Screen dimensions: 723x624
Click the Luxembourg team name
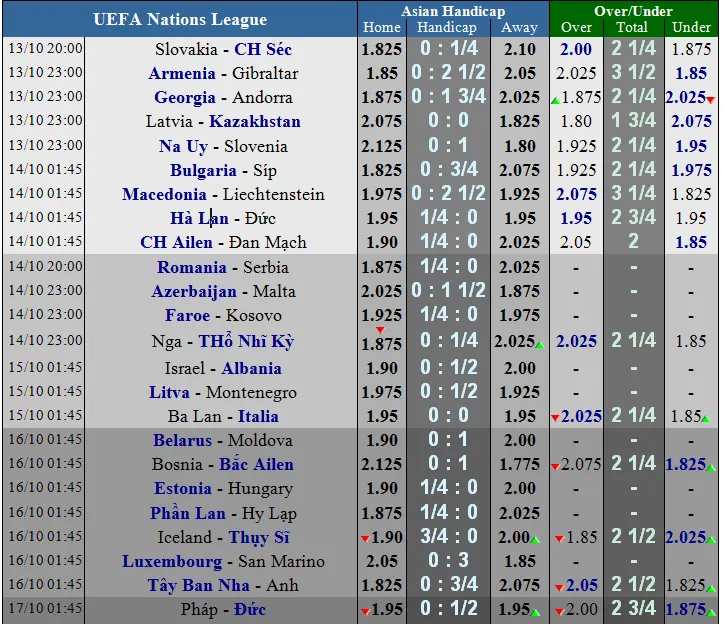(172, 561)
